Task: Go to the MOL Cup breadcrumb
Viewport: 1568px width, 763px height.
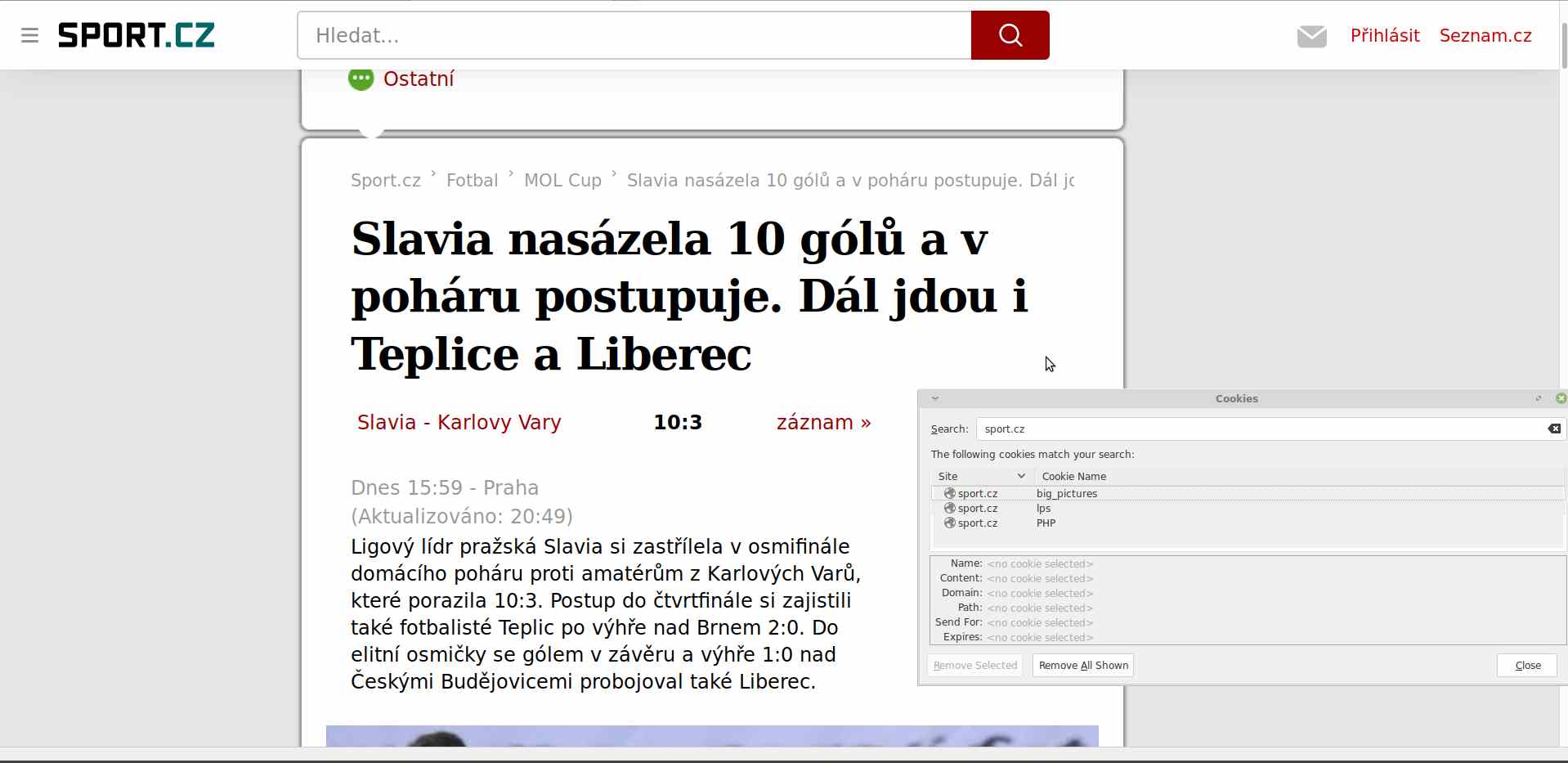Action: tap(562, 180)
